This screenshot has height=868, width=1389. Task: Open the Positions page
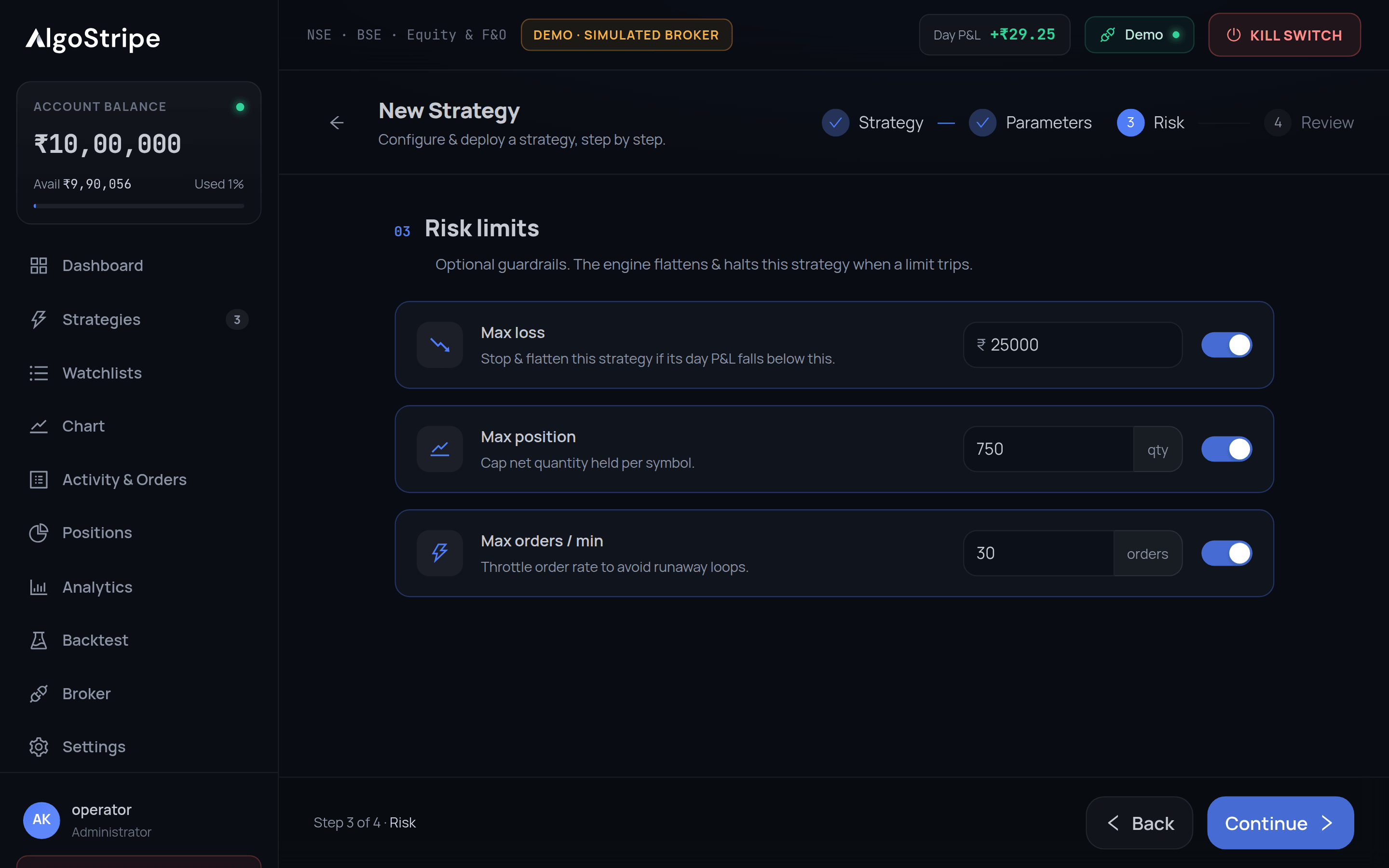click(x=139, y=533)
